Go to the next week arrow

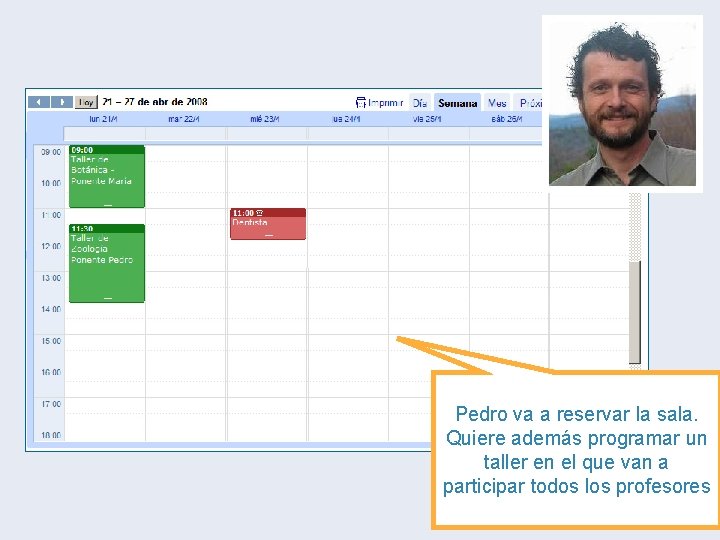(62, 102)
